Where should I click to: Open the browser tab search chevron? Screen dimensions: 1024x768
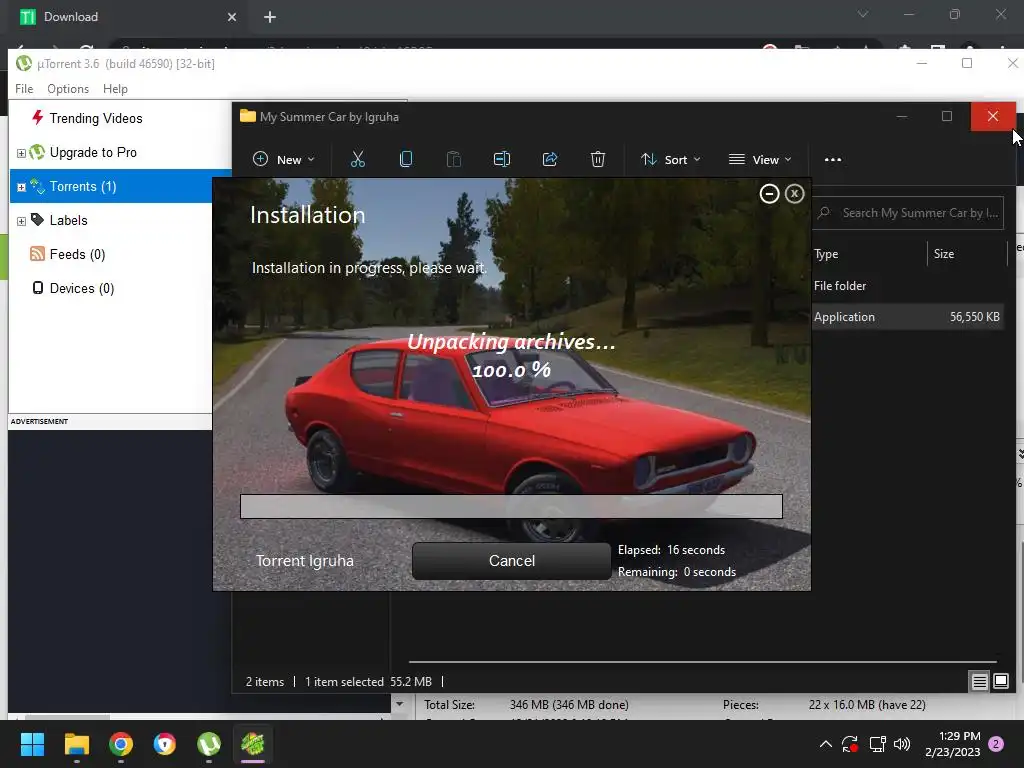[x=863, y=14]
